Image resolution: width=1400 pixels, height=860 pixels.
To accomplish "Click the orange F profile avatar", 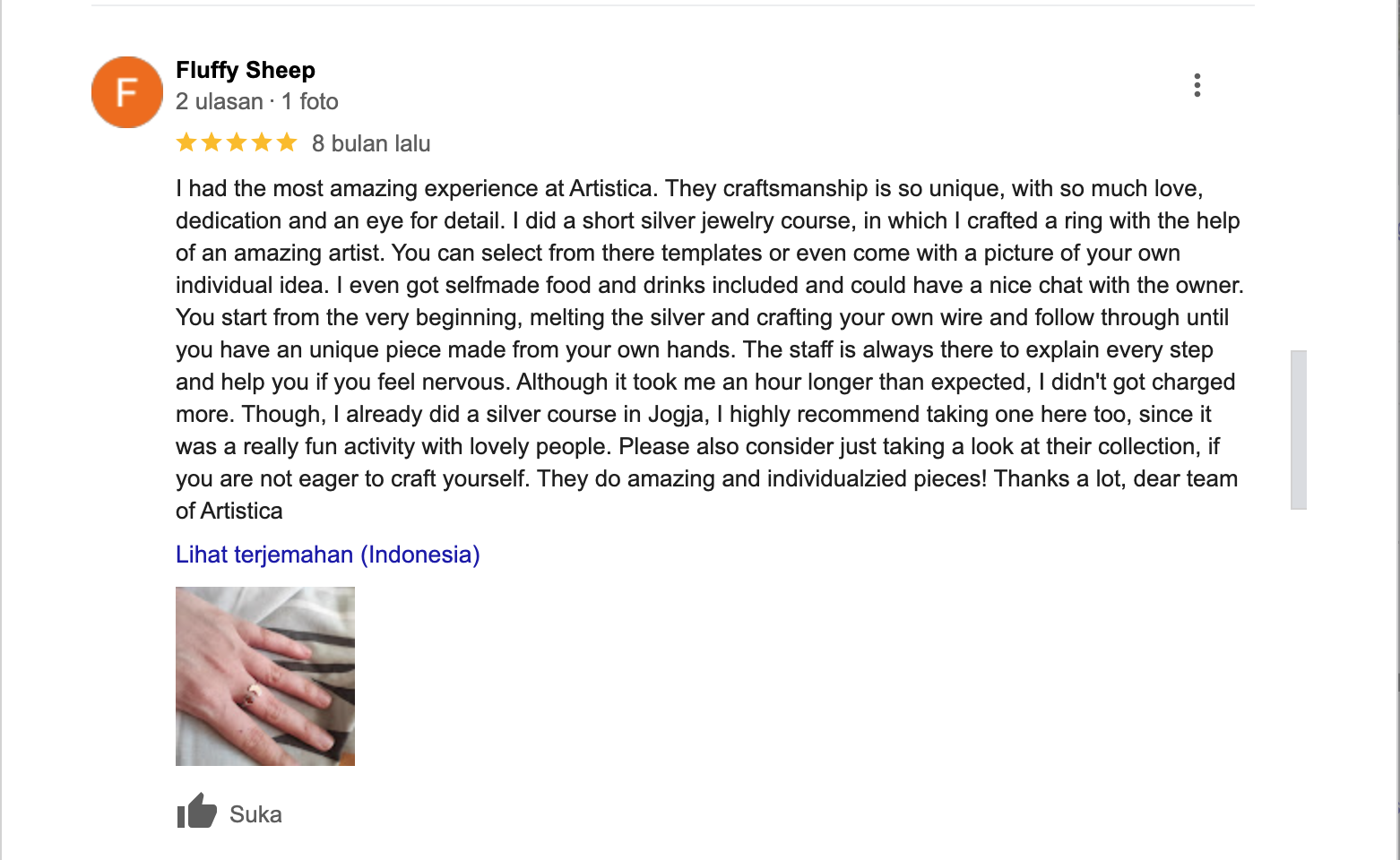I will tap(127, 92).
